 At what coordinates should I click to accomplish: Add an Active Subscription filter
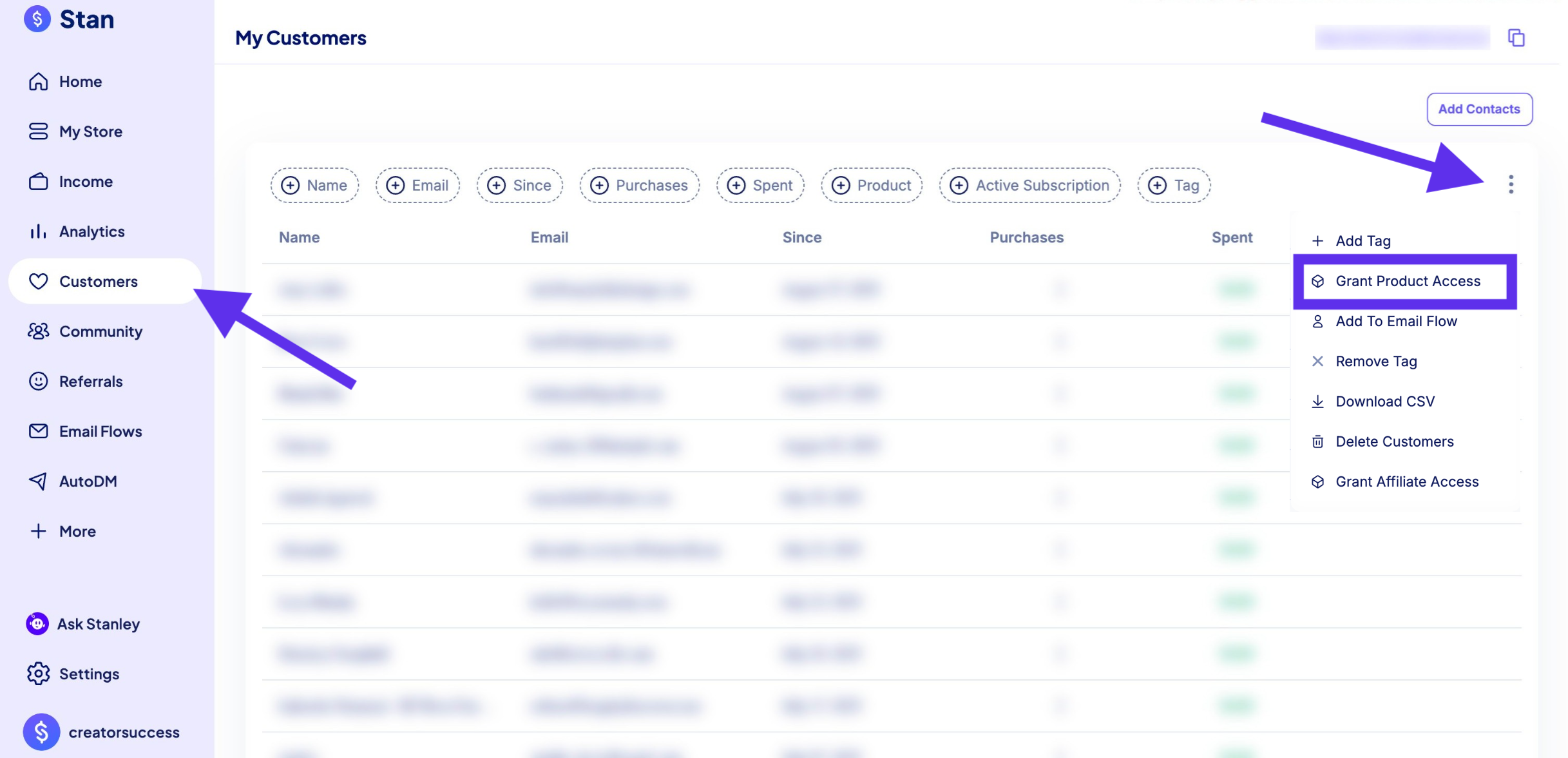(1029, 186)
